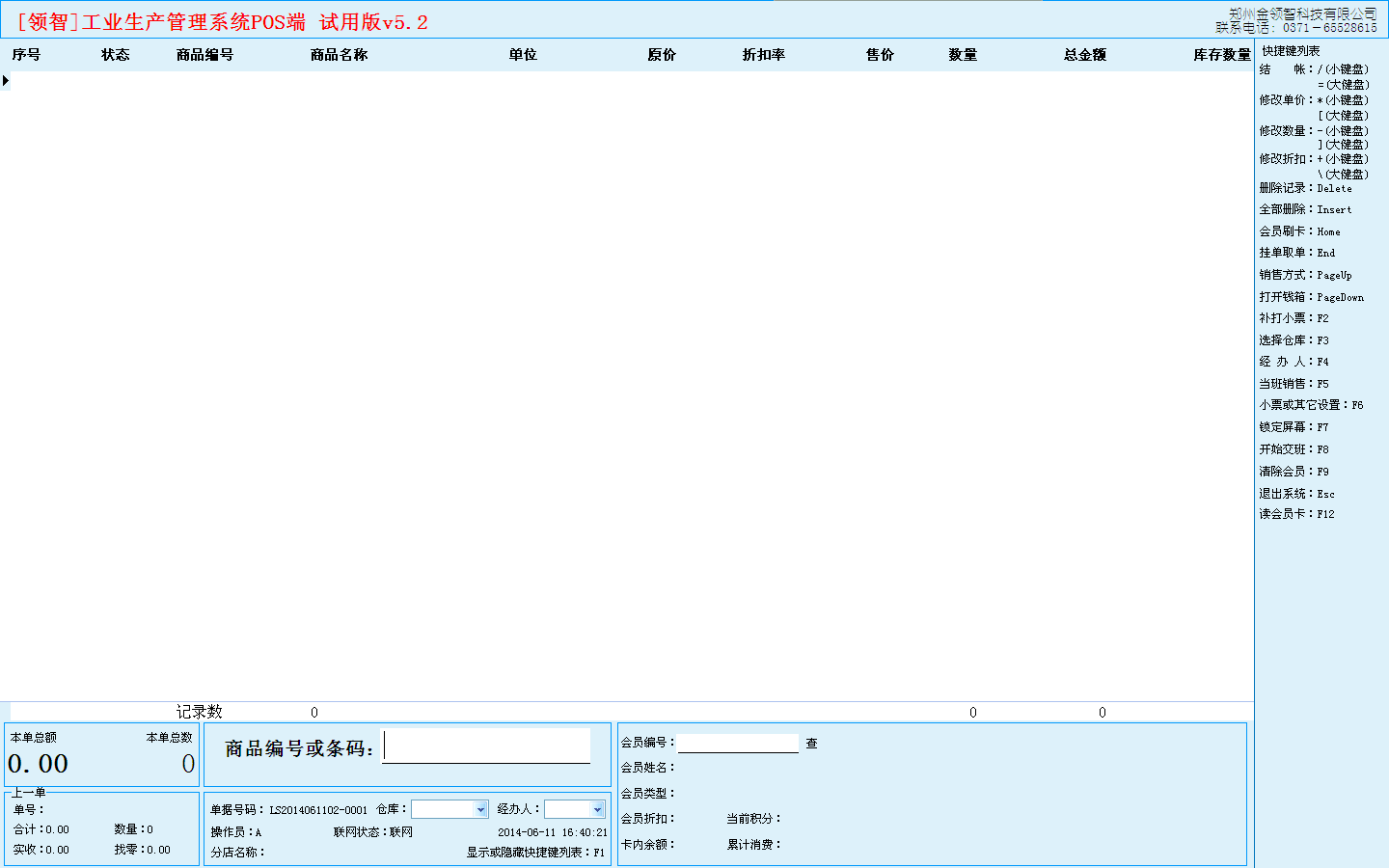The image size is (1389, 868).
Task: Select the 数量 column header
Action: pyautogui.click(x=963, y=55)
